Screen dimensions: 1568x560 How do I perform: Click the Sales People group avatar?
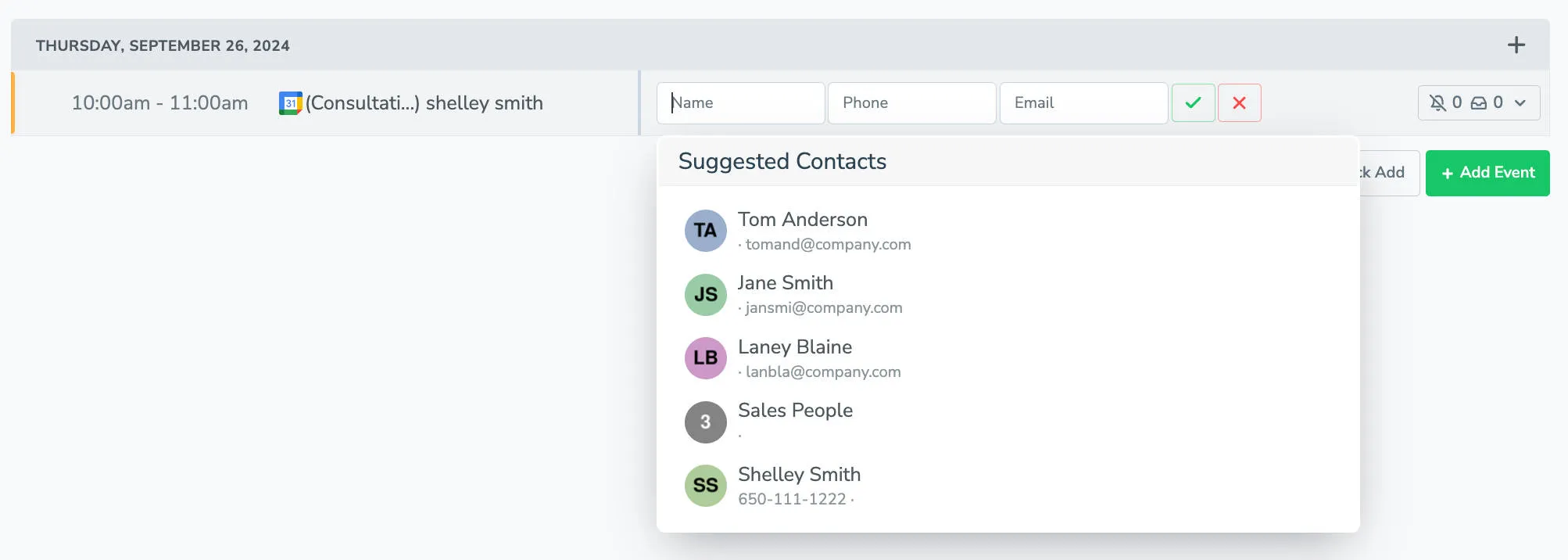pos(705,422)
